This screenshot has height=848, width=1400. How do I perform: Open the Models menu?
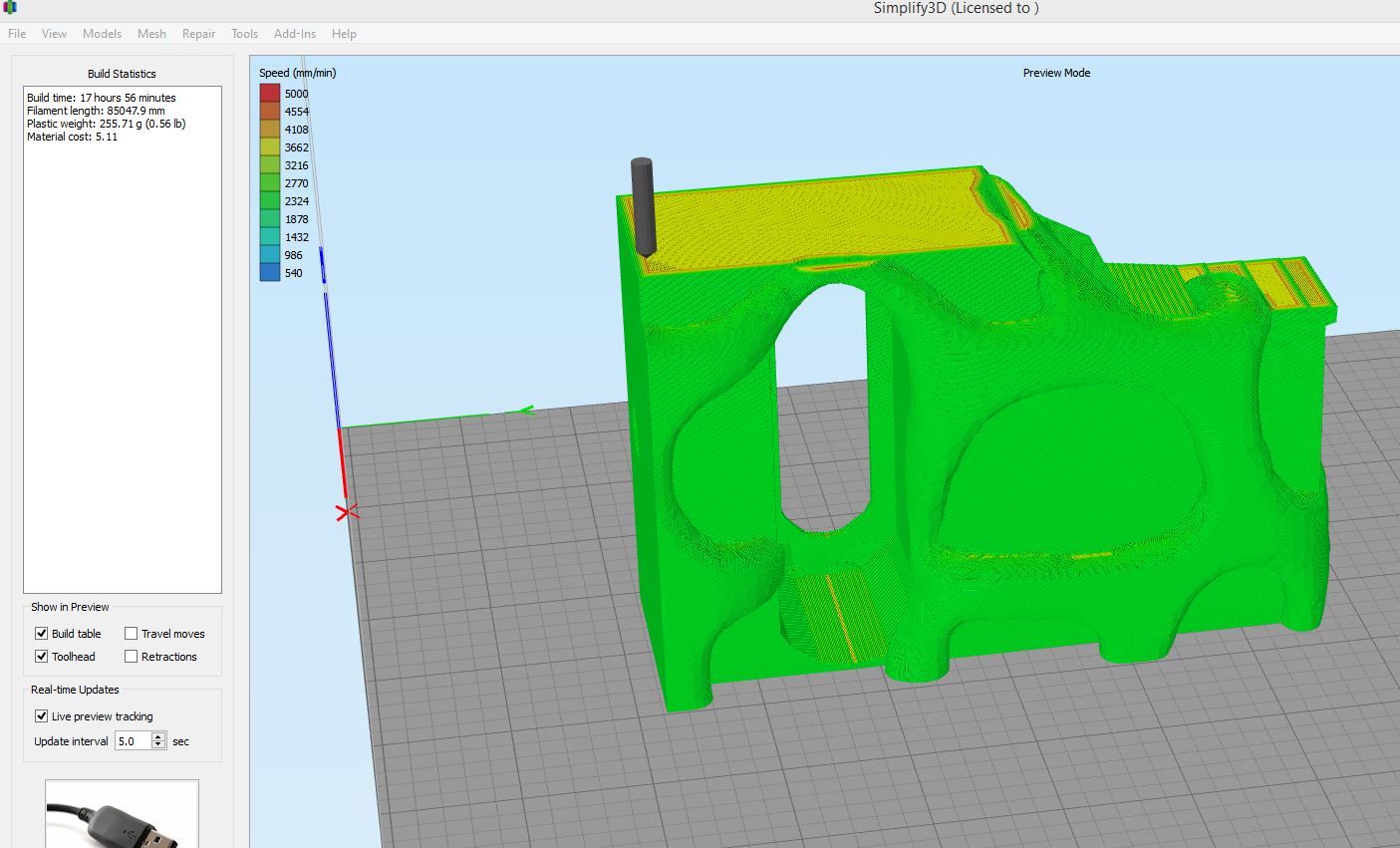point(102,34)
